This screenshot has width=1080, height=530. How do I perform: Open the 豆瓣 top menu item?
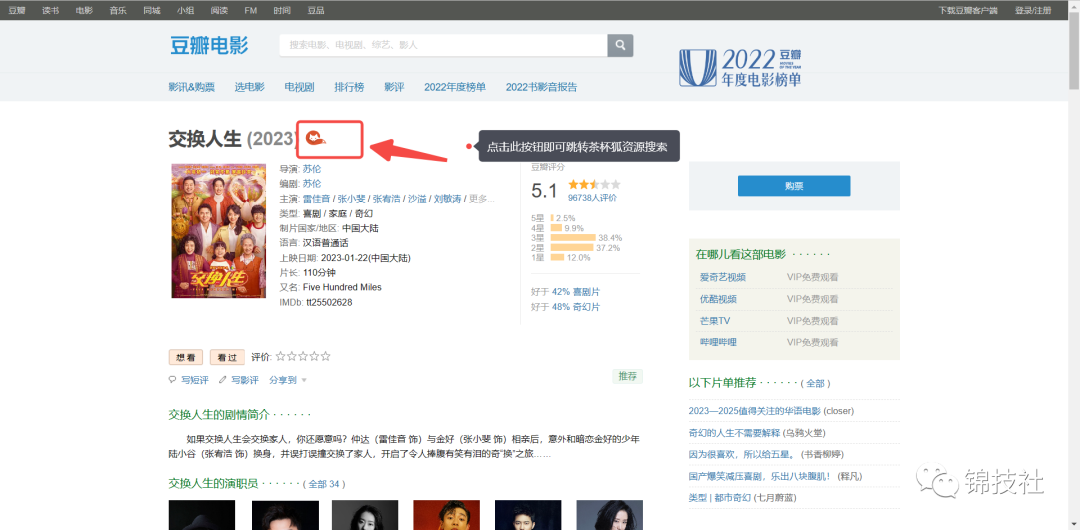pos(17,10)
